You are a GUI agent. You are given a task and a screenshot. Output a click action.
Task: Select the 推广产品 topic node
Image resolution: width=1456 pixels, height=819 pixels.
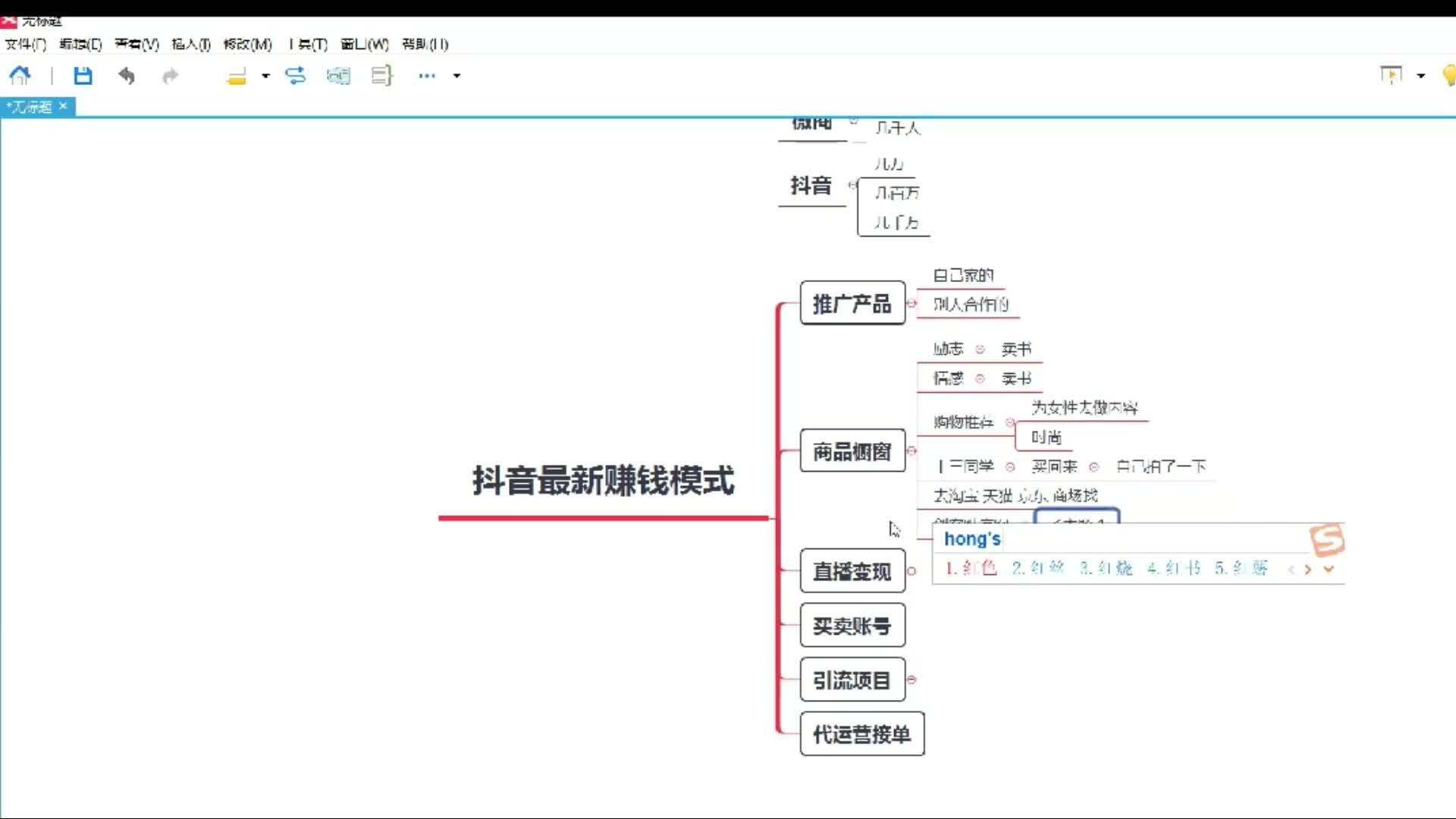coord(852,303)
